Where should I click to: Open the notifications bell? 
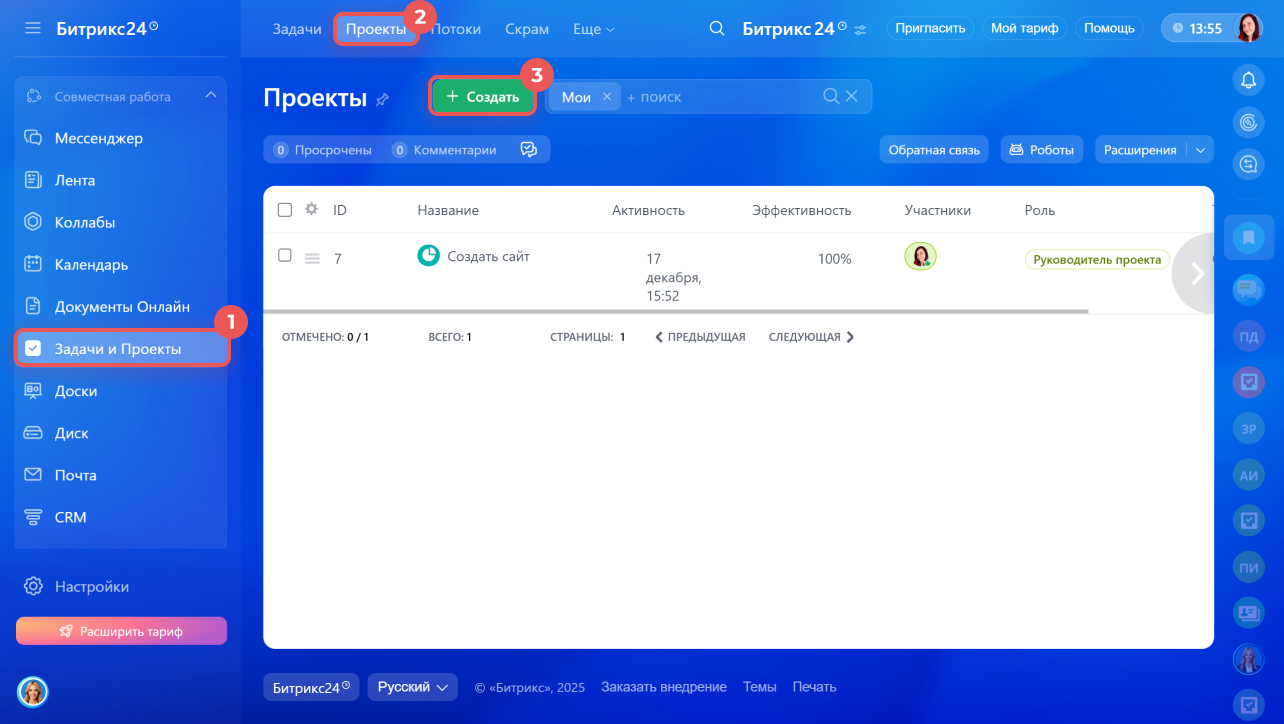pos(1248,80)
